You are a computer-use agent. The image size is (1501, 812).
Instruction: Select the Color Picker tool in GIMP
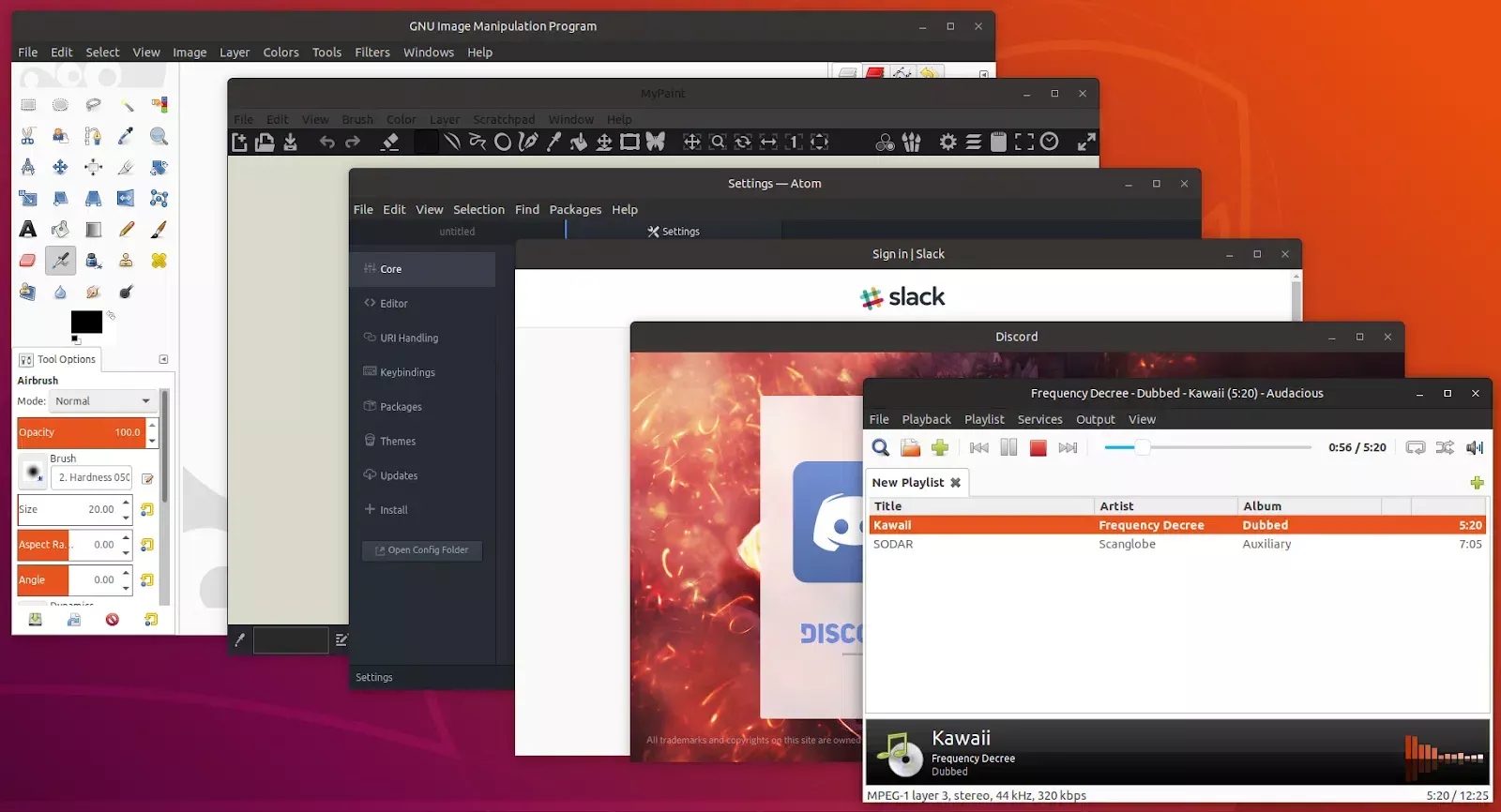click(126, 136)
